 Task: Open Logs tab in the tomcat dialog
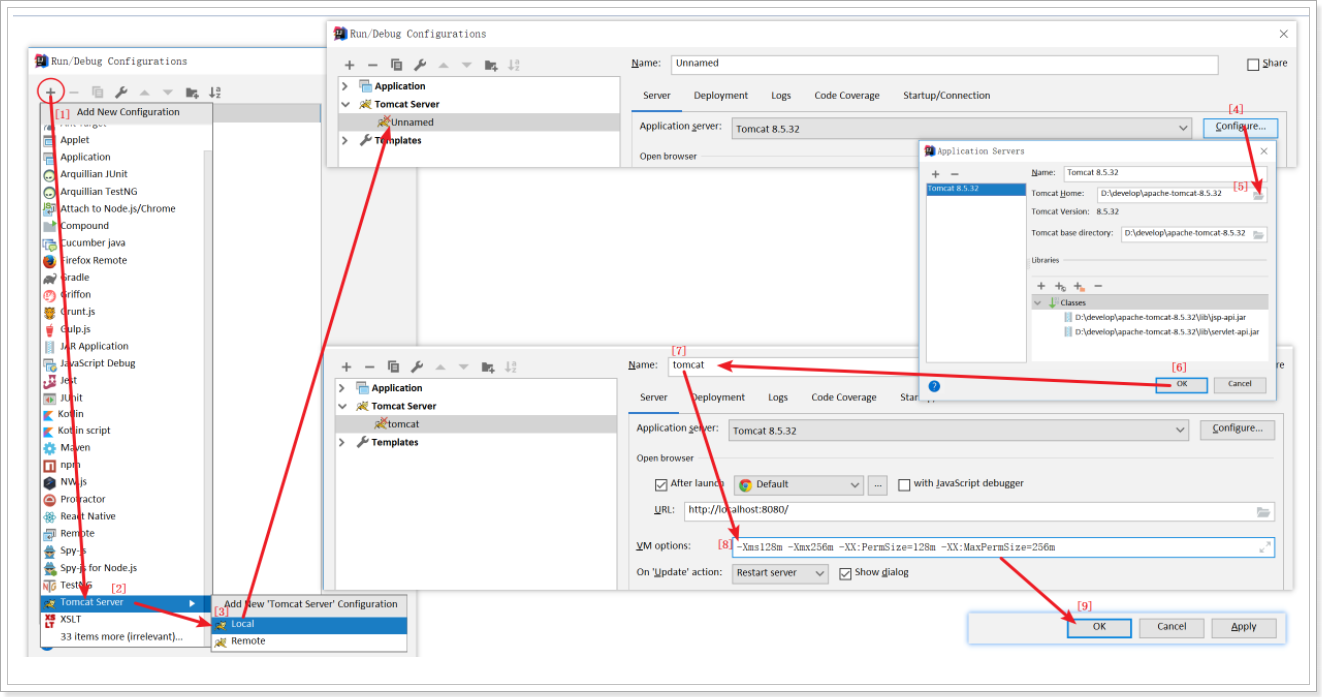[x=778, y=398]
